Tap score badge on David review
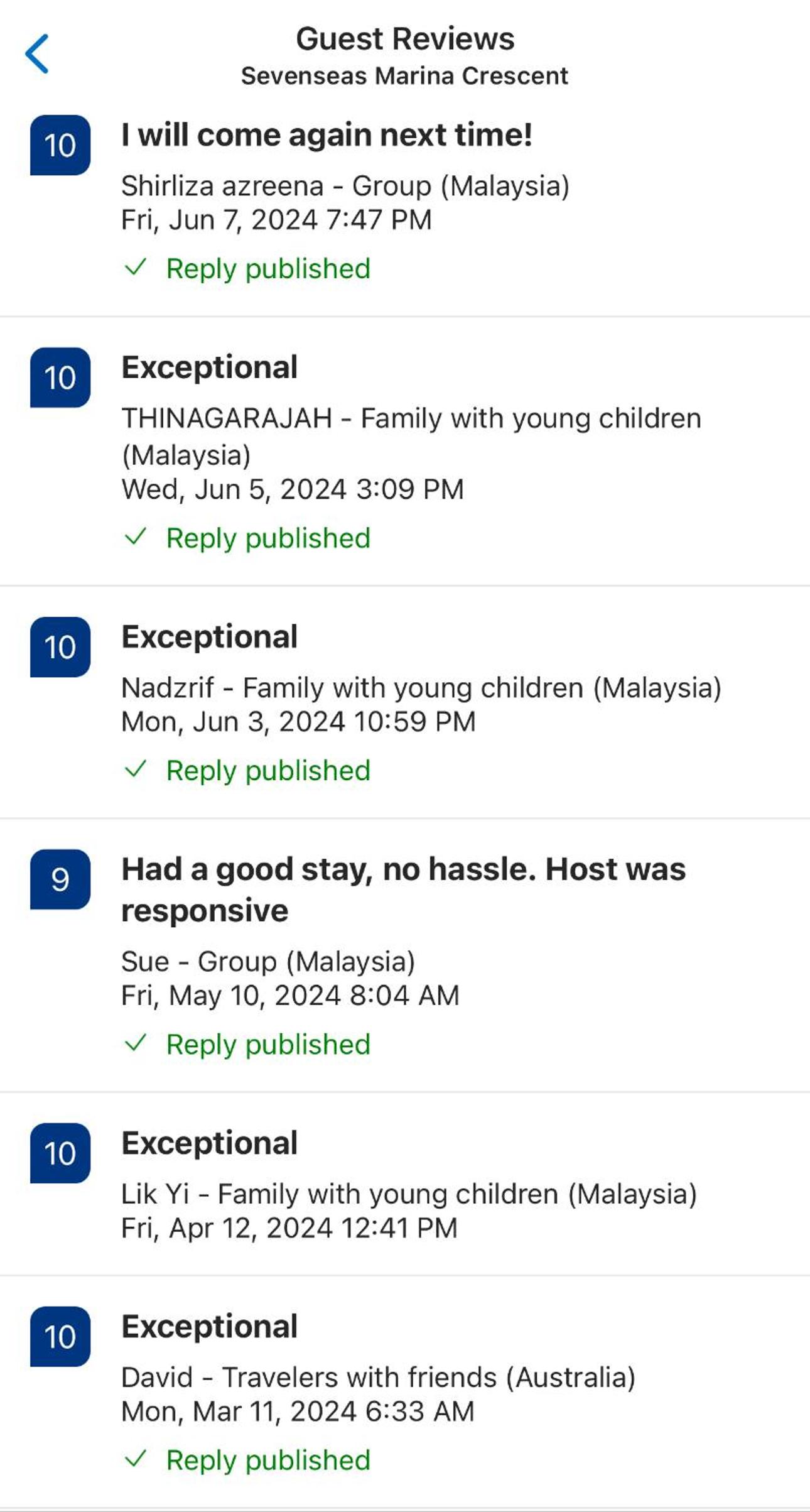This screenshot has width=810, height=1512. point(60,1337)
